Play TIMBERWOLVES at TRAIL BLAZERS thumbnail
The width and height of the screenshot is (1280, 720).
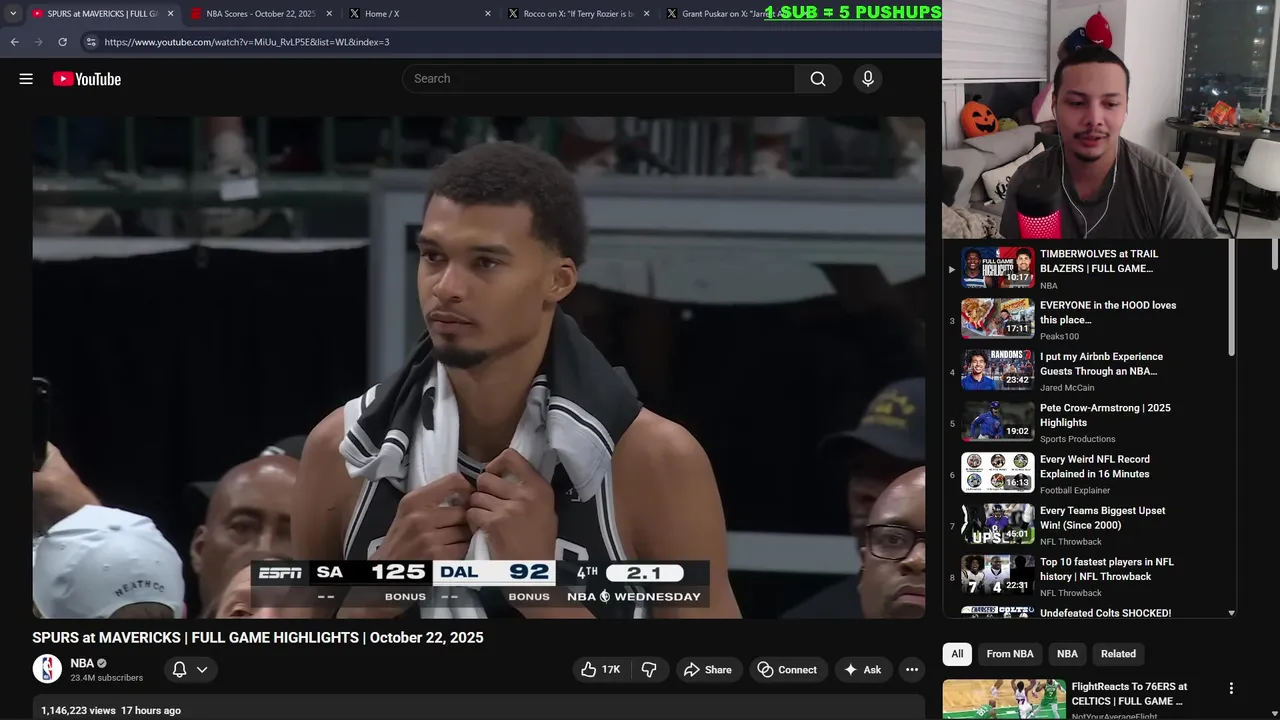click(x=998, y=268)
